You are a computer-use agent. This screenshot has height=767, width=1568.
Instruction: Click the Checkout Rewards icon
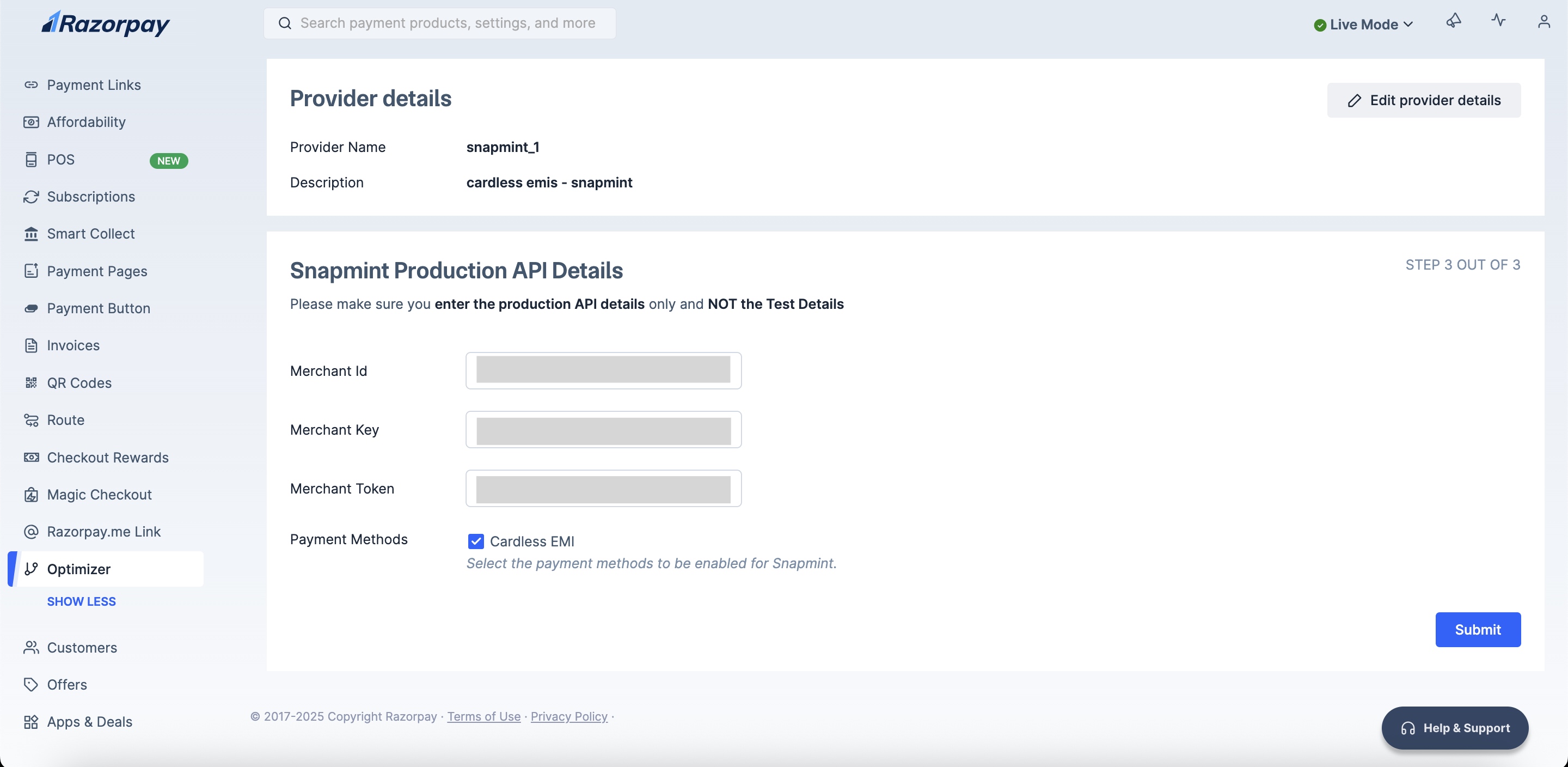point(31,457)
